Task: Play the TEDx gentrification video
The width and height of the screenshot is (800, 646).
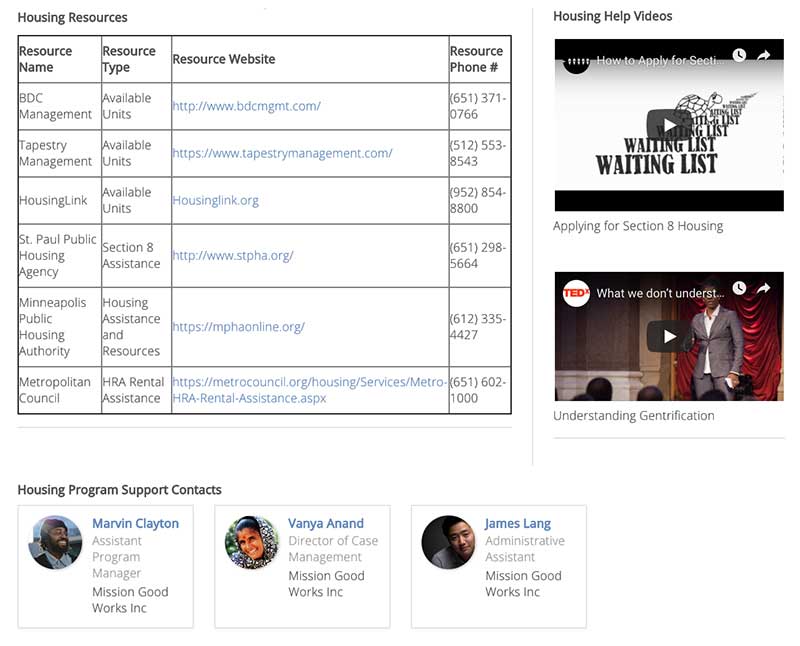Action: [669, 336]
